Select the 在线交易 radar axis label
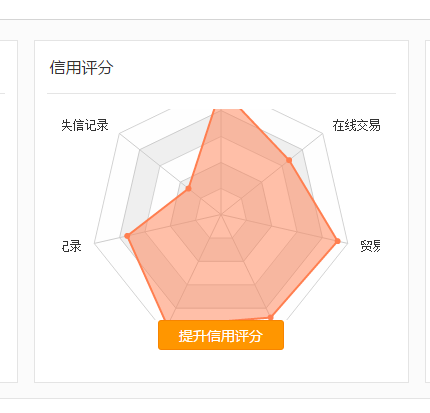The height and width of the screenshot is (413, 430). [356, 125]
